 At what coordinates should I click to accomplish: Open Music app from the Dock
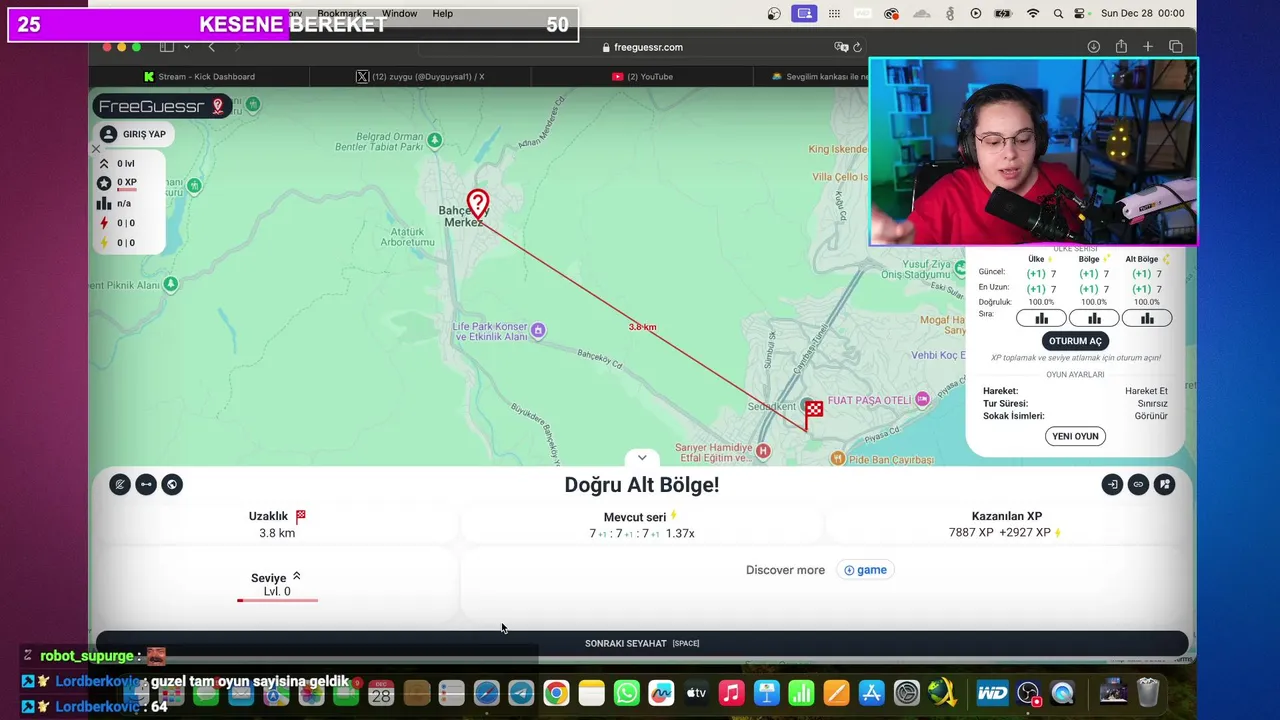(x=731, y=692)
